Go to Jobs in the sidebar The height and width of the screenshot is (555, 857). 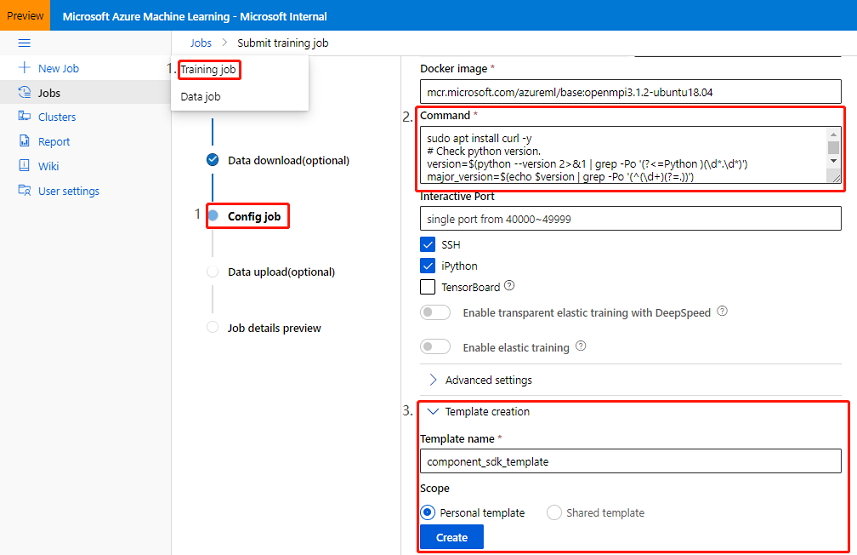click(x=49, y=93)
